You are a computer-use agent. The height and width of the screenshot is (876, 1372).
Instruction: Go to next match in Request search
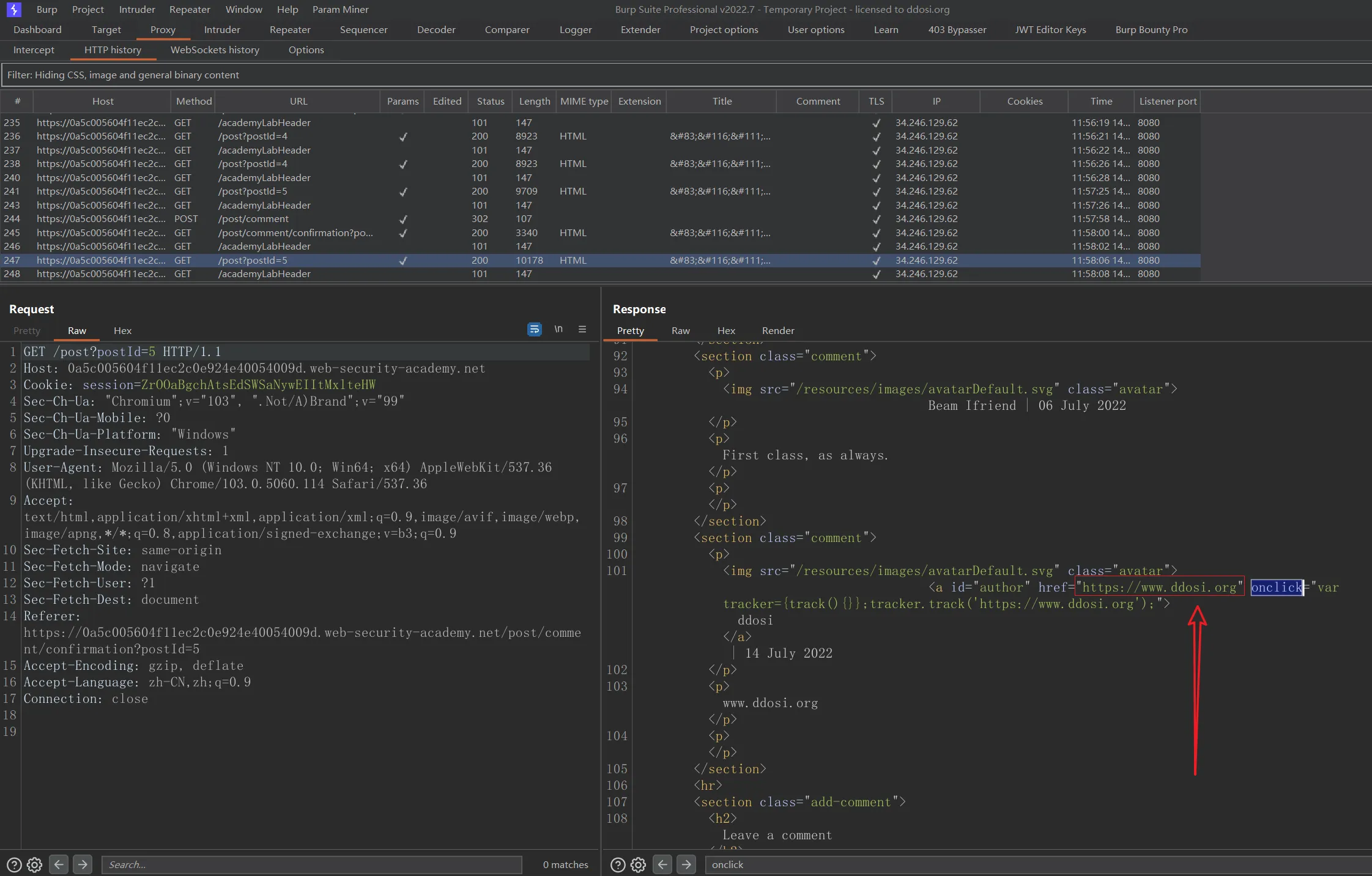click(x=82, y=864)
